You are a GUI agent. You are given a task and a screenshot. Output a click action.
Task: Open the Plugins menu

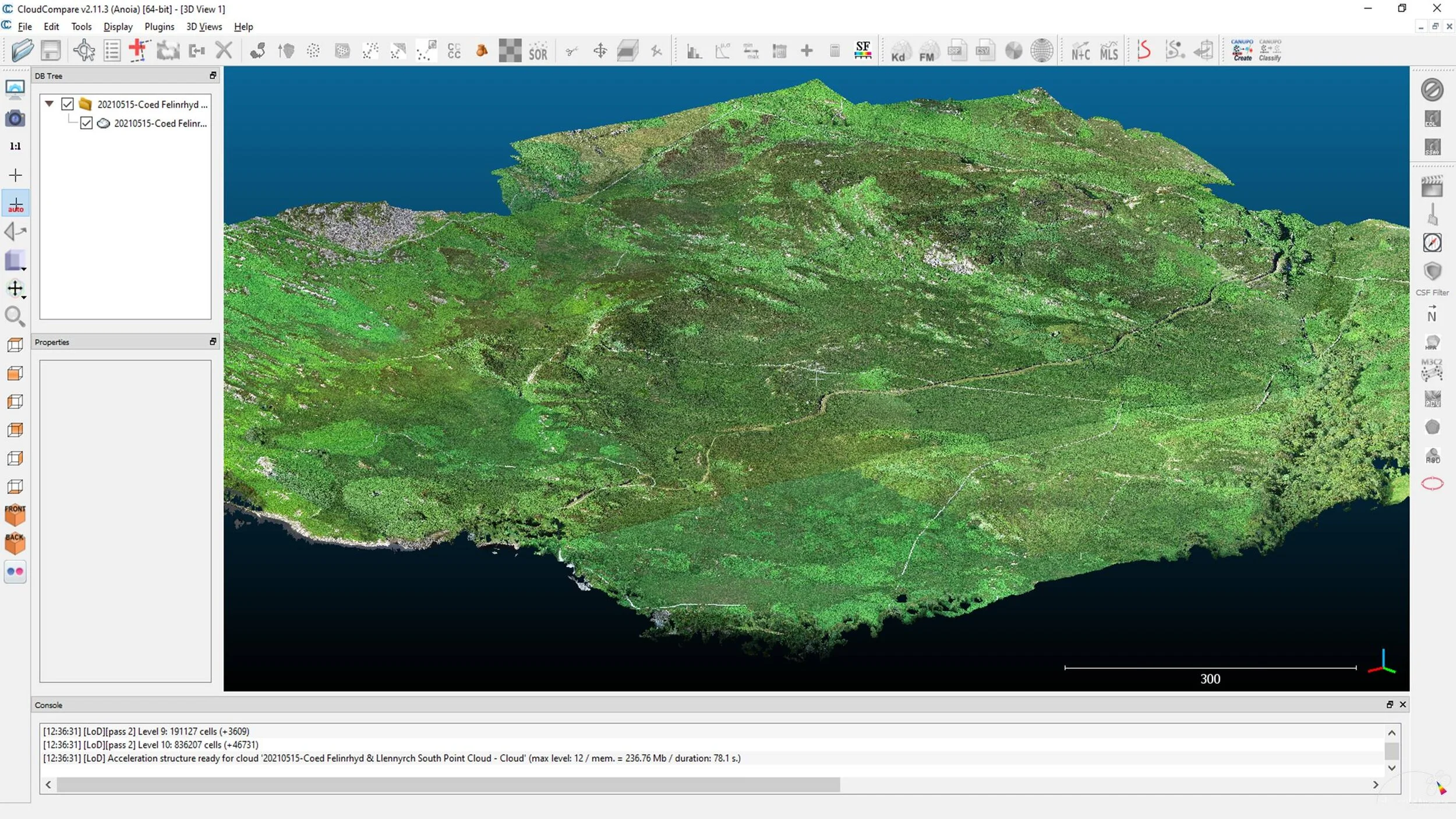tap(159, 27)
